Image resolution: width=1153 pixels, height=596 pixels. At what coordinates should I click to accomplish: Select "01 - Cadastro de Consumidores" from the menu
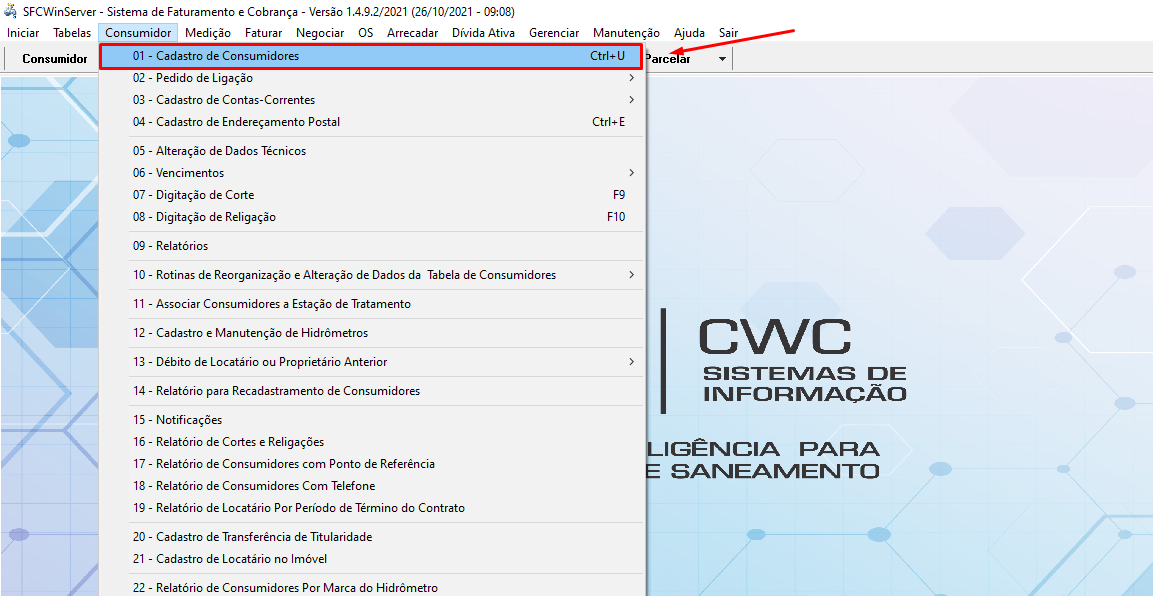point(370,57)
